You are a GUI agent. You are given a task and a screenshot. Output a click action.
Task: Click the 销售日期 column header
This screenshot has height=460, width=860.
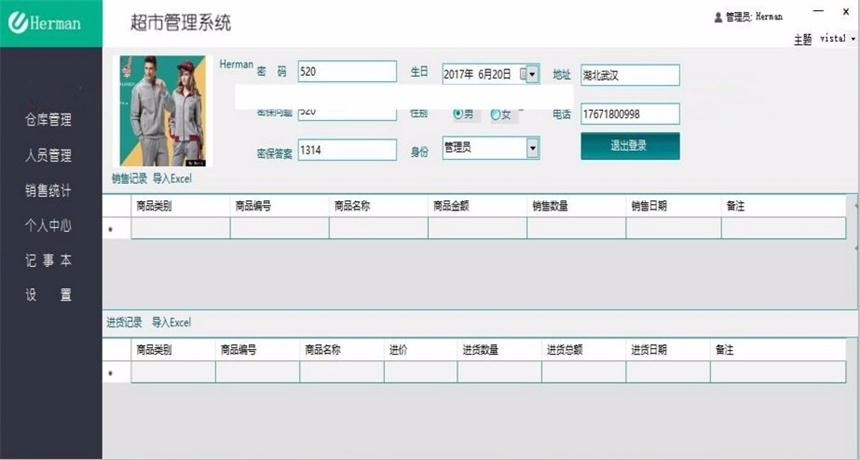pos(674,206)
